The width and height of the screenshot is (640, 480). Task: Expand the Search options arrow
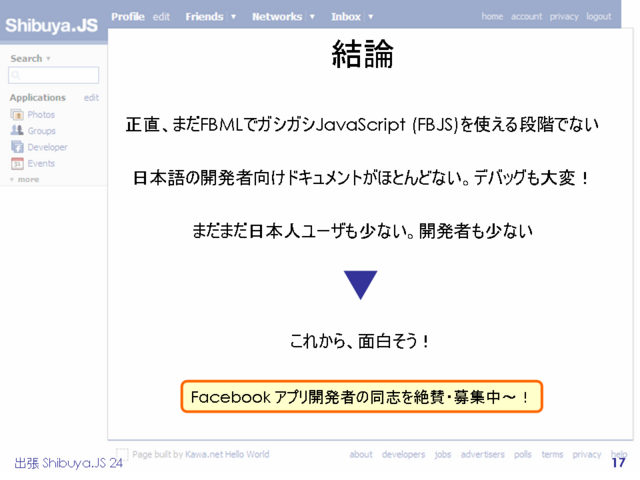click(x=48, y=58)
